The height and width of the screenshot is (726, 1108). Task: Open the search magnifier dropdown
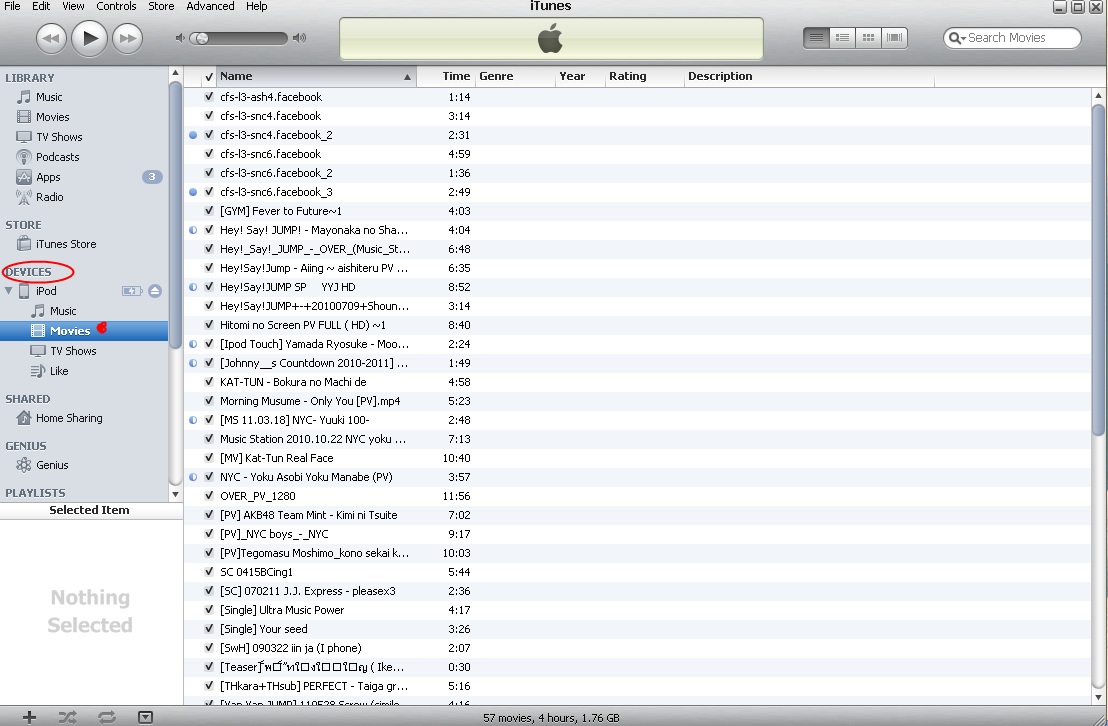957,38
